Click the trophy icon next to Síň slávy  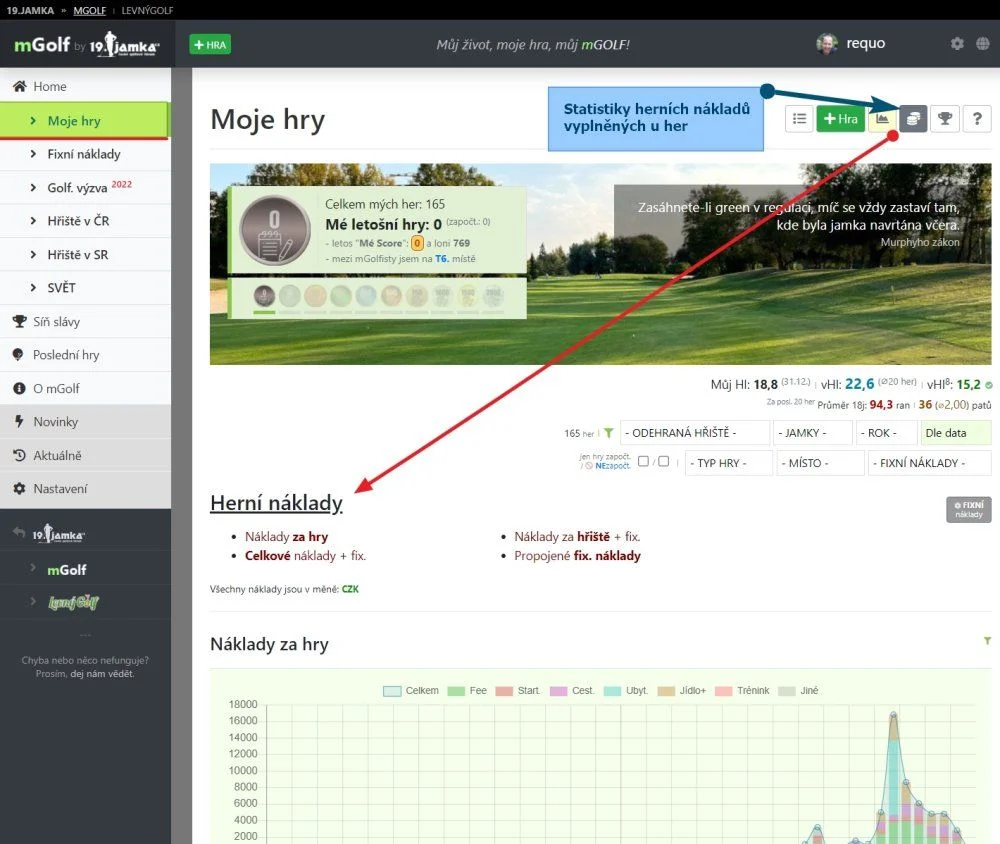[20, 322]
